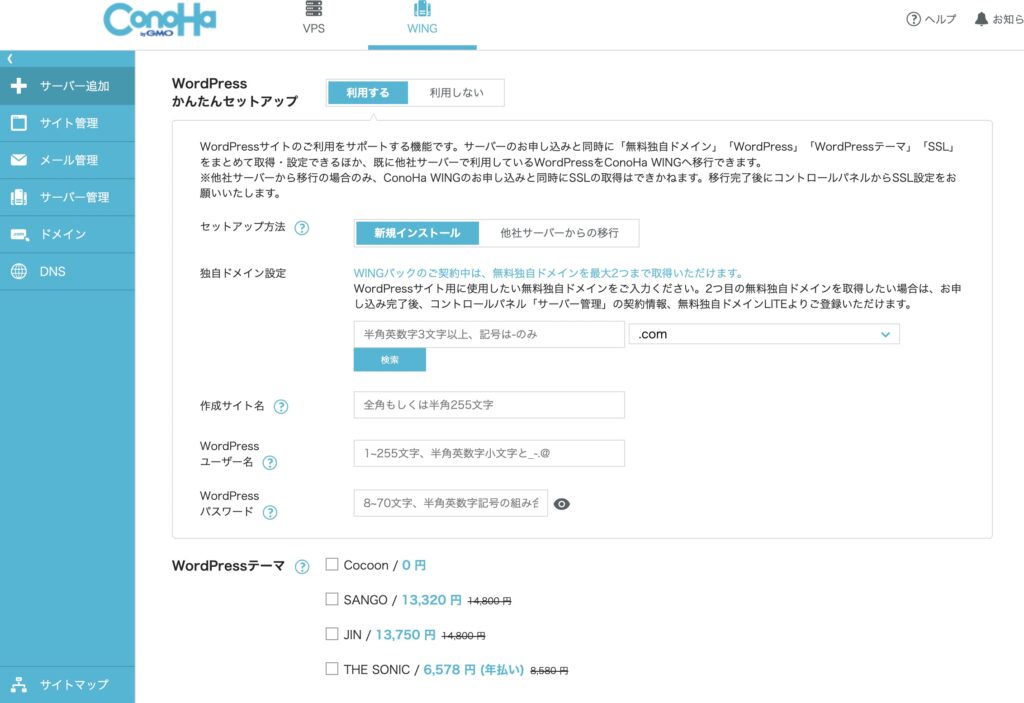Click the 作成サイト名 input field
This screenshot has width=1024, height=703.
(489, 405)
